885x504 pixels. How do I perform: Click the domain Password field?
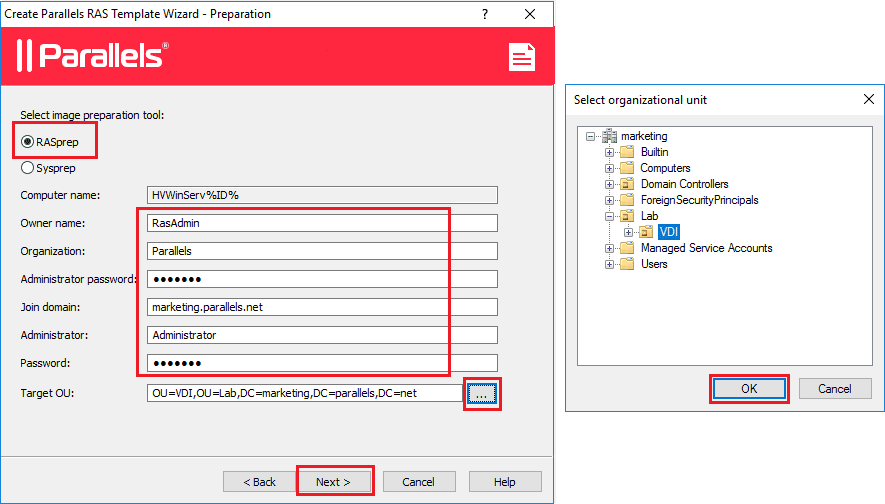click(322, 363)
